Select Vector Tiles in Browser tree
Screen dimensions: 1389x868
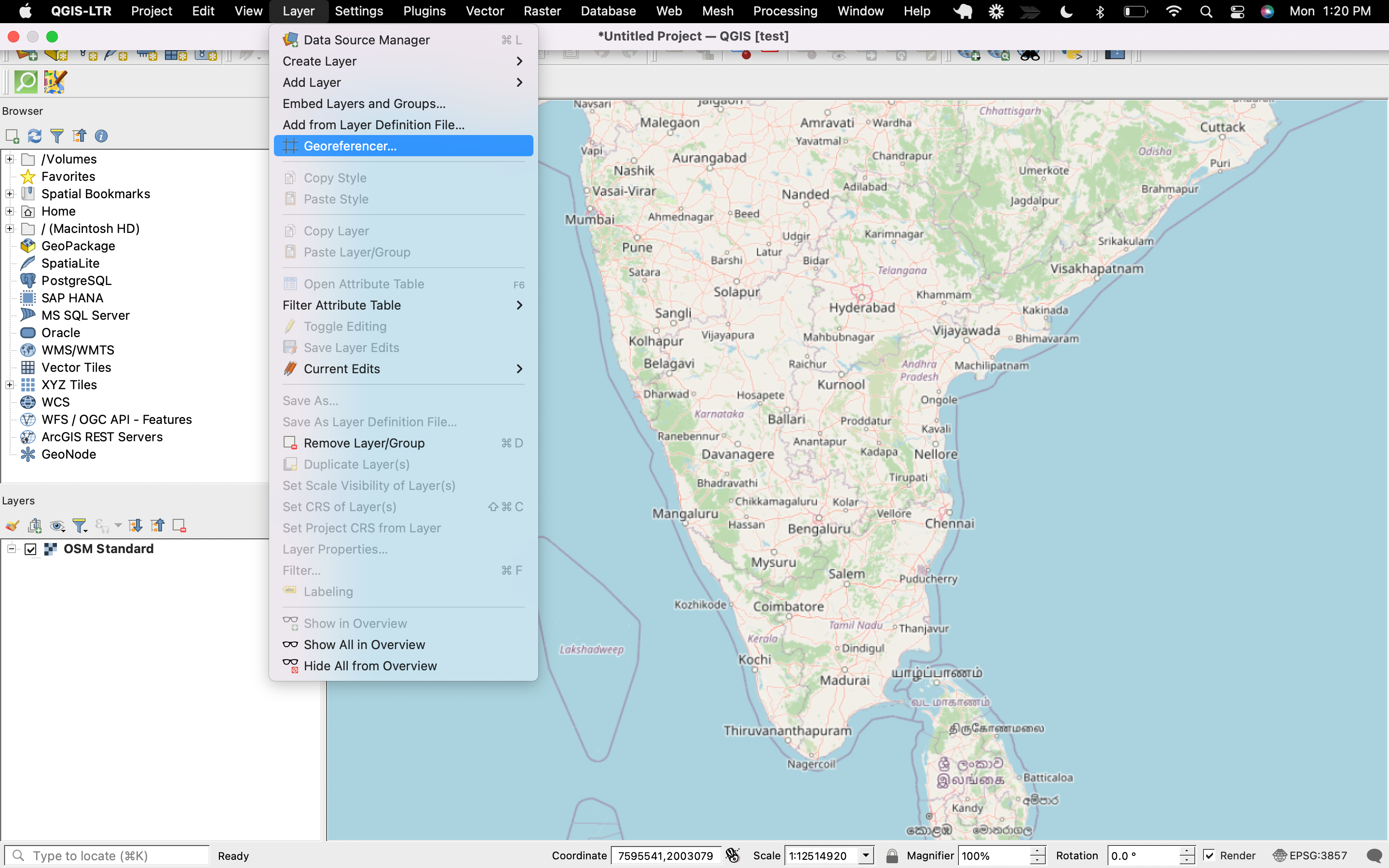pyautogui.click(x=76, y=367)
